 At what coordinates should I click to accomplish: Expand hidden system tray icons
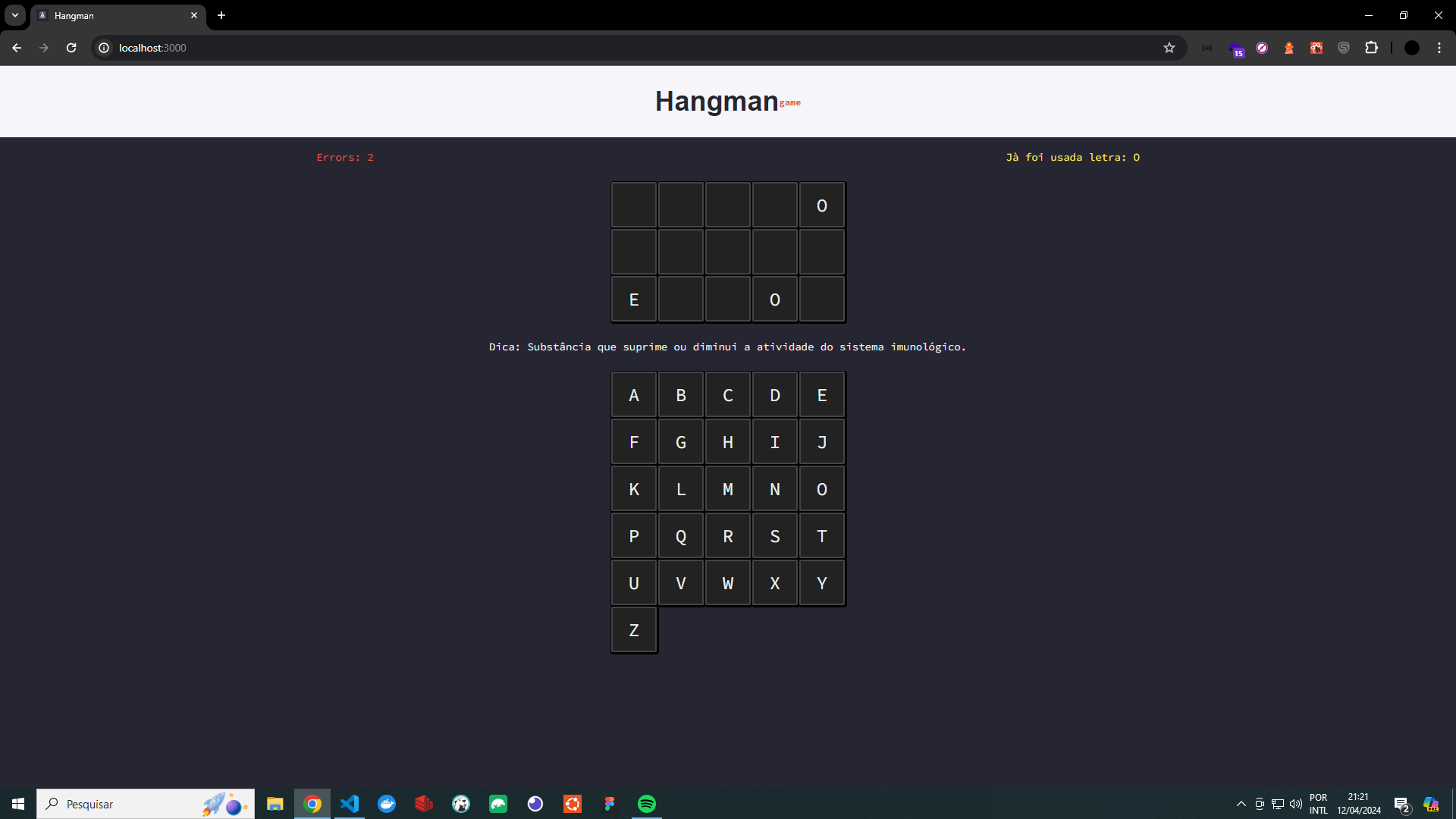tap(1241, 803)
